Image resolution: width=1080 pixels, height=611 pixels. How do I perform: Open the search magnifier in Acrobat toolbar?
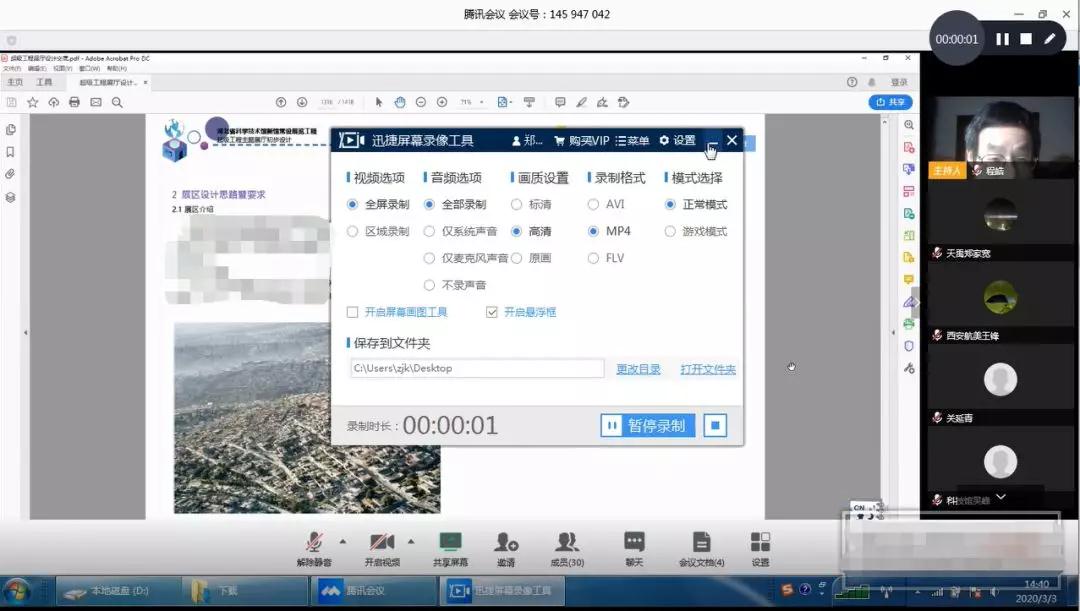coord(117,103)
